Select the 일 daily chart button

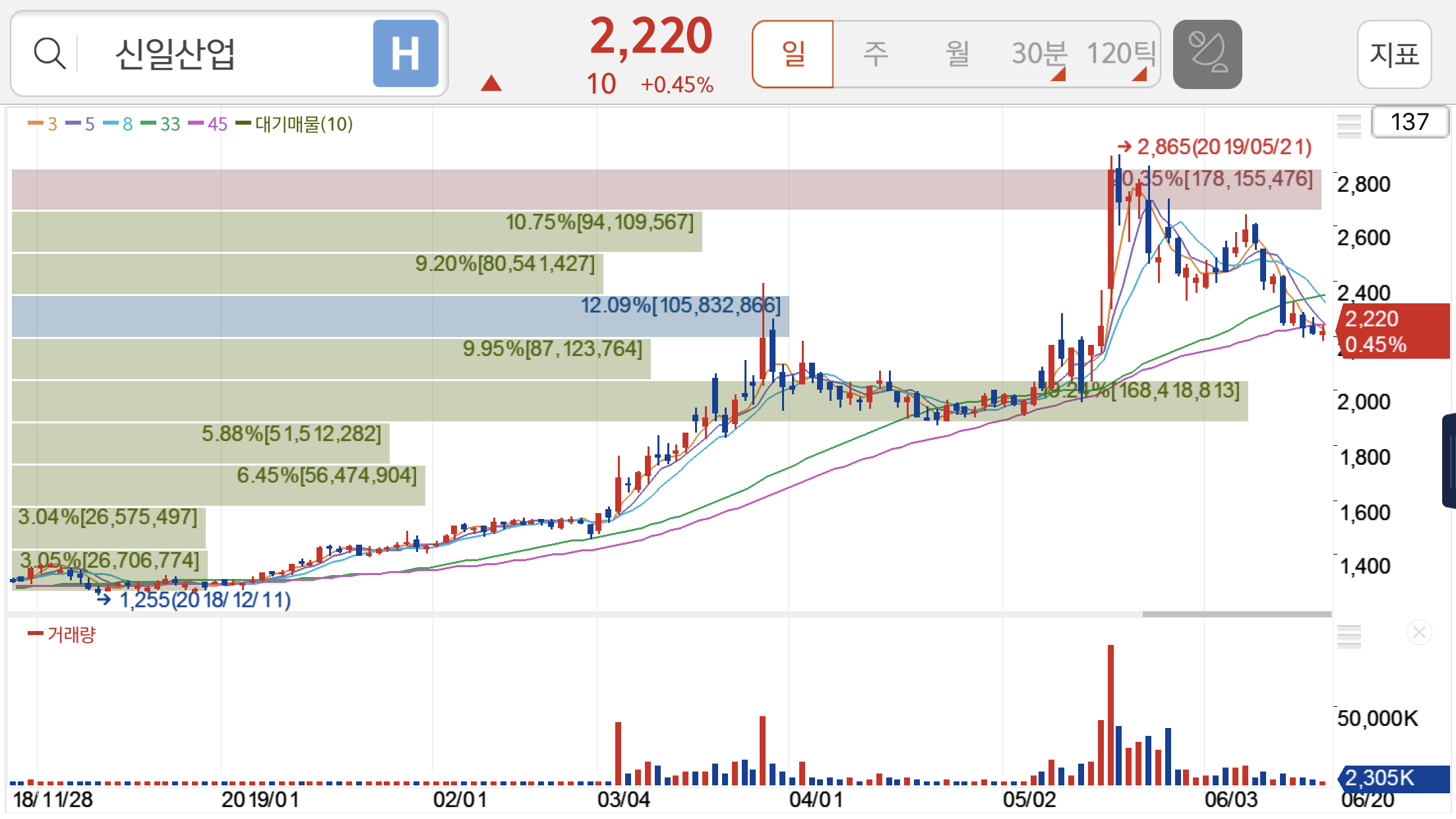(793, 54)
